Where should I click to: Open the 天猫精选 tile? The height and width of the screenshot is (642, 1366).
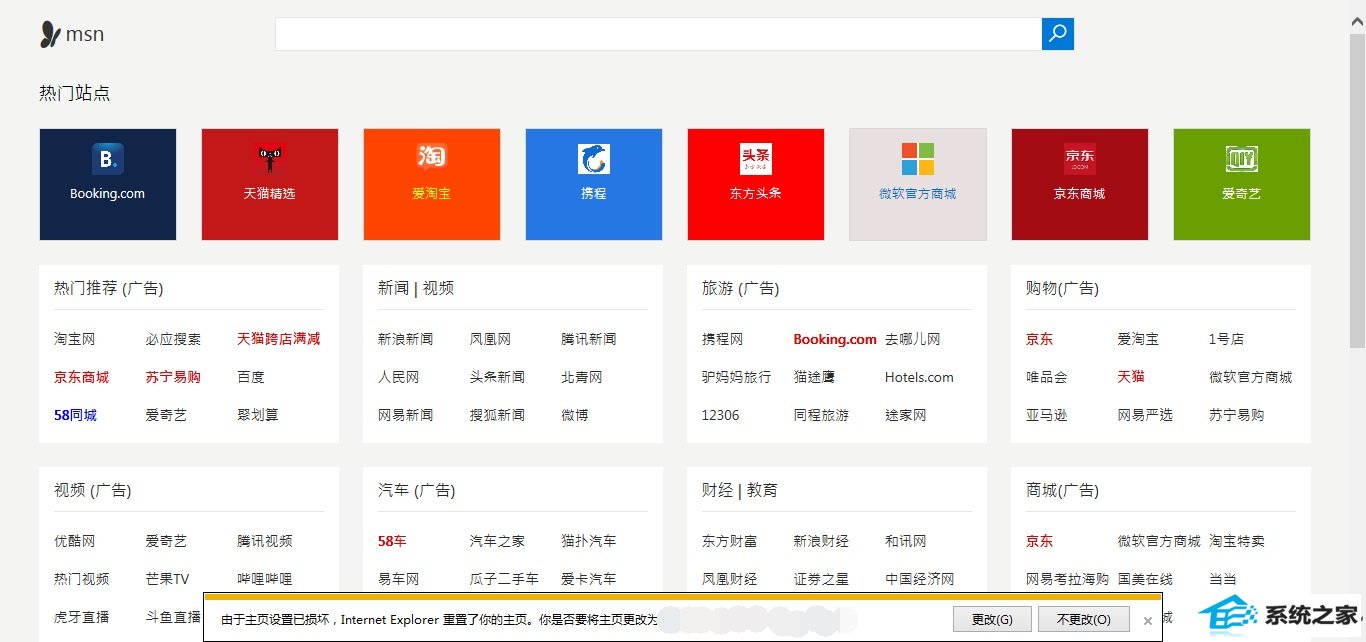point(270,184)
